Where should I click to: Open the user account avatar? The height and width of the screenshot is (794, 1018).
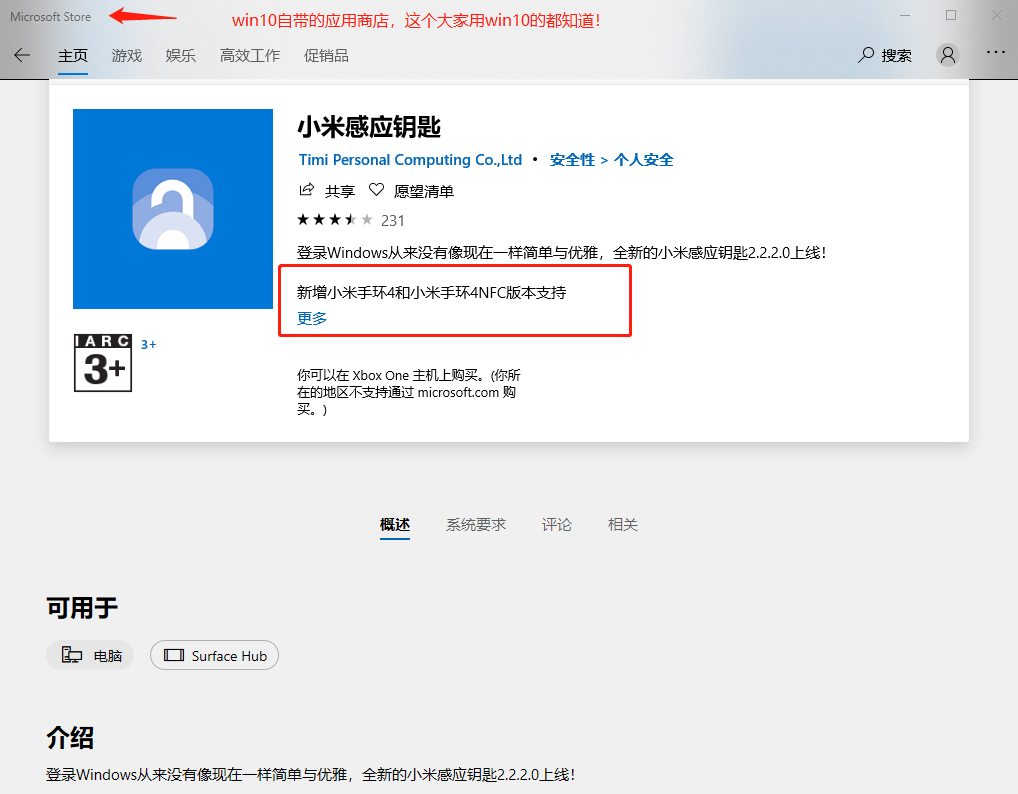coord(947,55)
